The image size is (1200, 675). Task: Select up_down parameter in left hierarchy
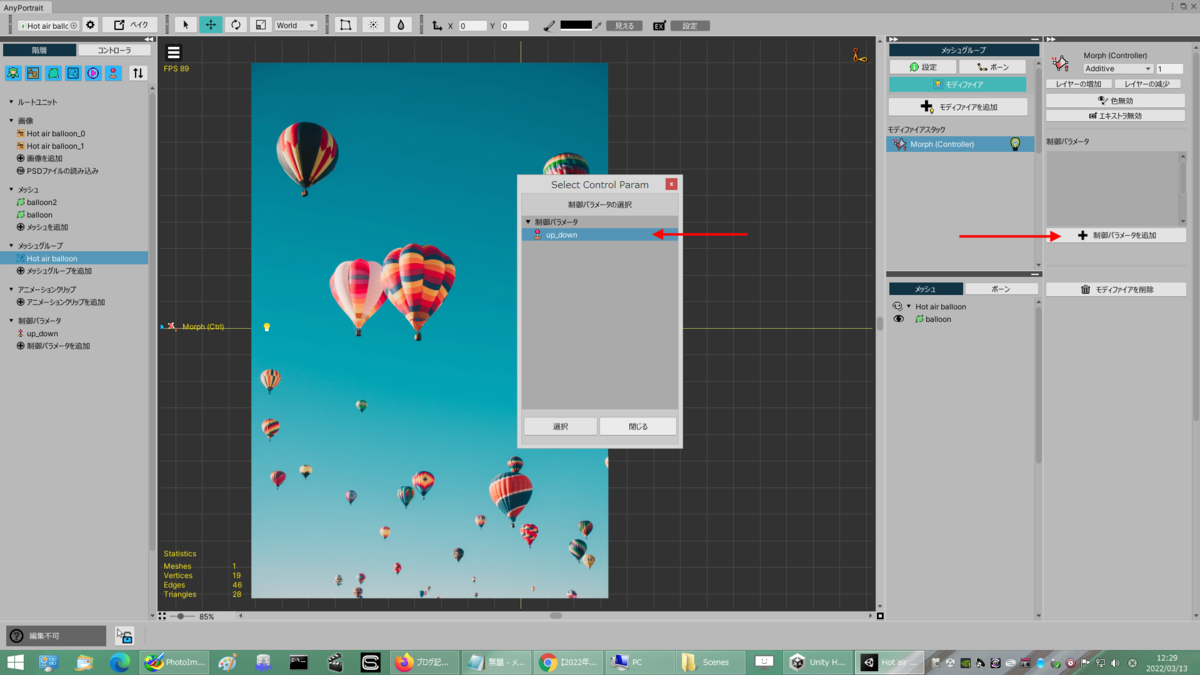pyautogui.click(x=38, y=333)
